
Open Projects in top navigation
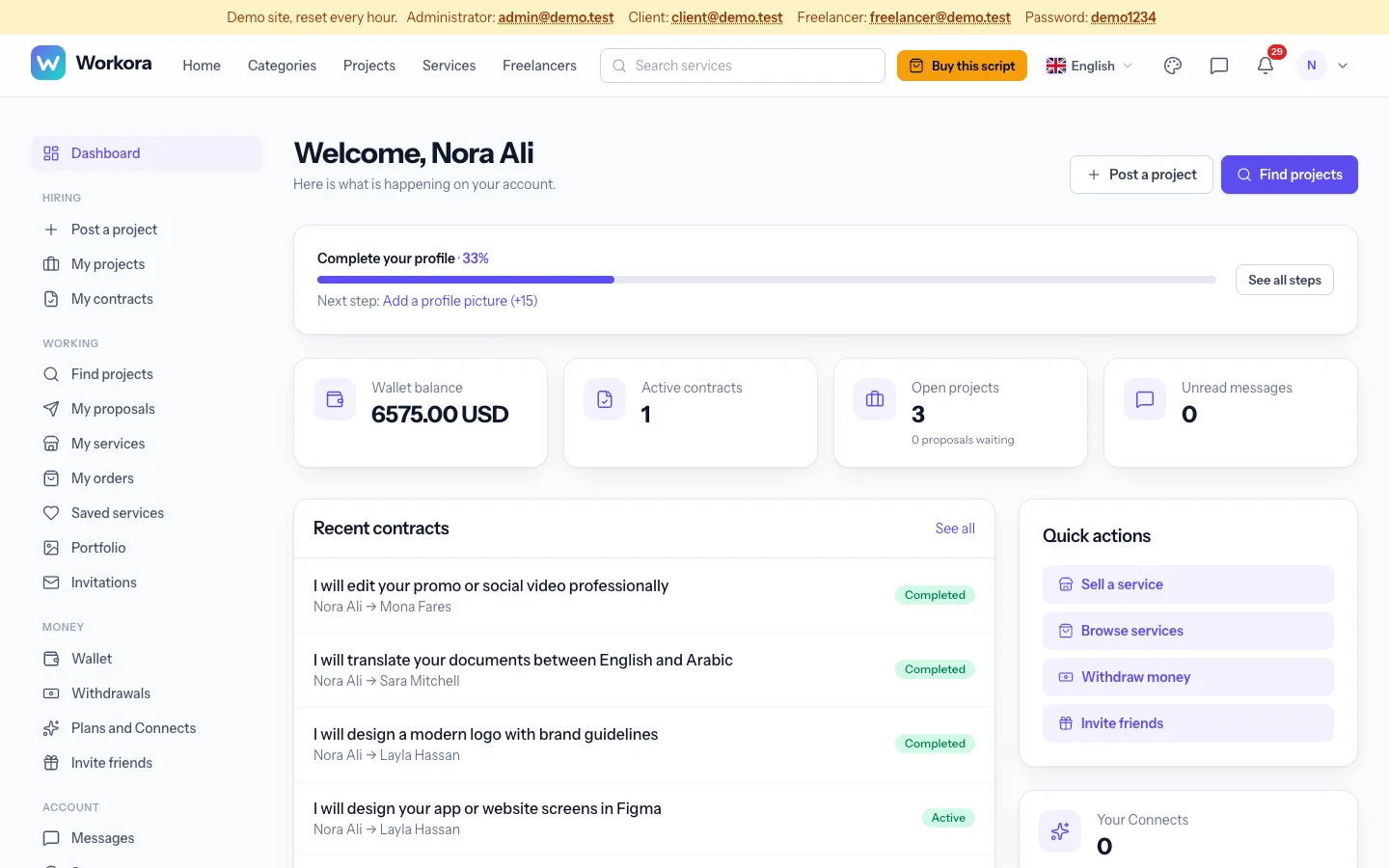[x=369, y=66]
